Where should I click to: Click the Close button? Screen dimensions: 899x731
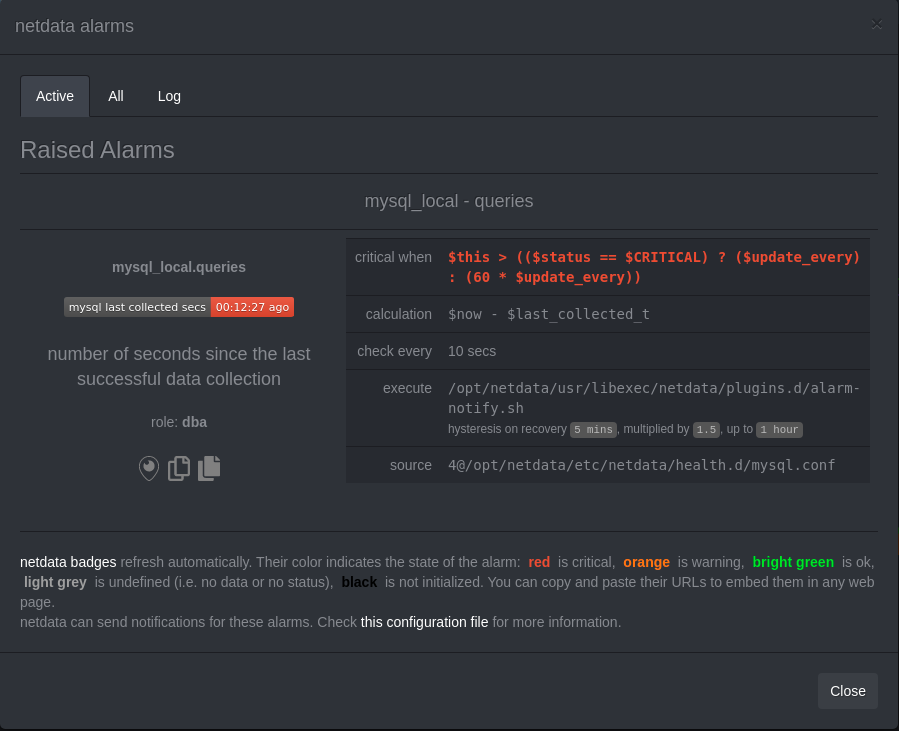847,691
